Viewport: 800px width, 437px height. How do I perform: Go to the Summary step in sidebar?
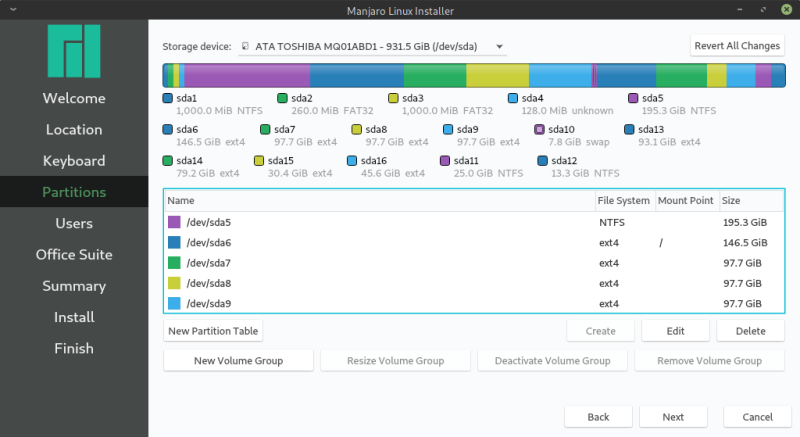coord(74,286)
